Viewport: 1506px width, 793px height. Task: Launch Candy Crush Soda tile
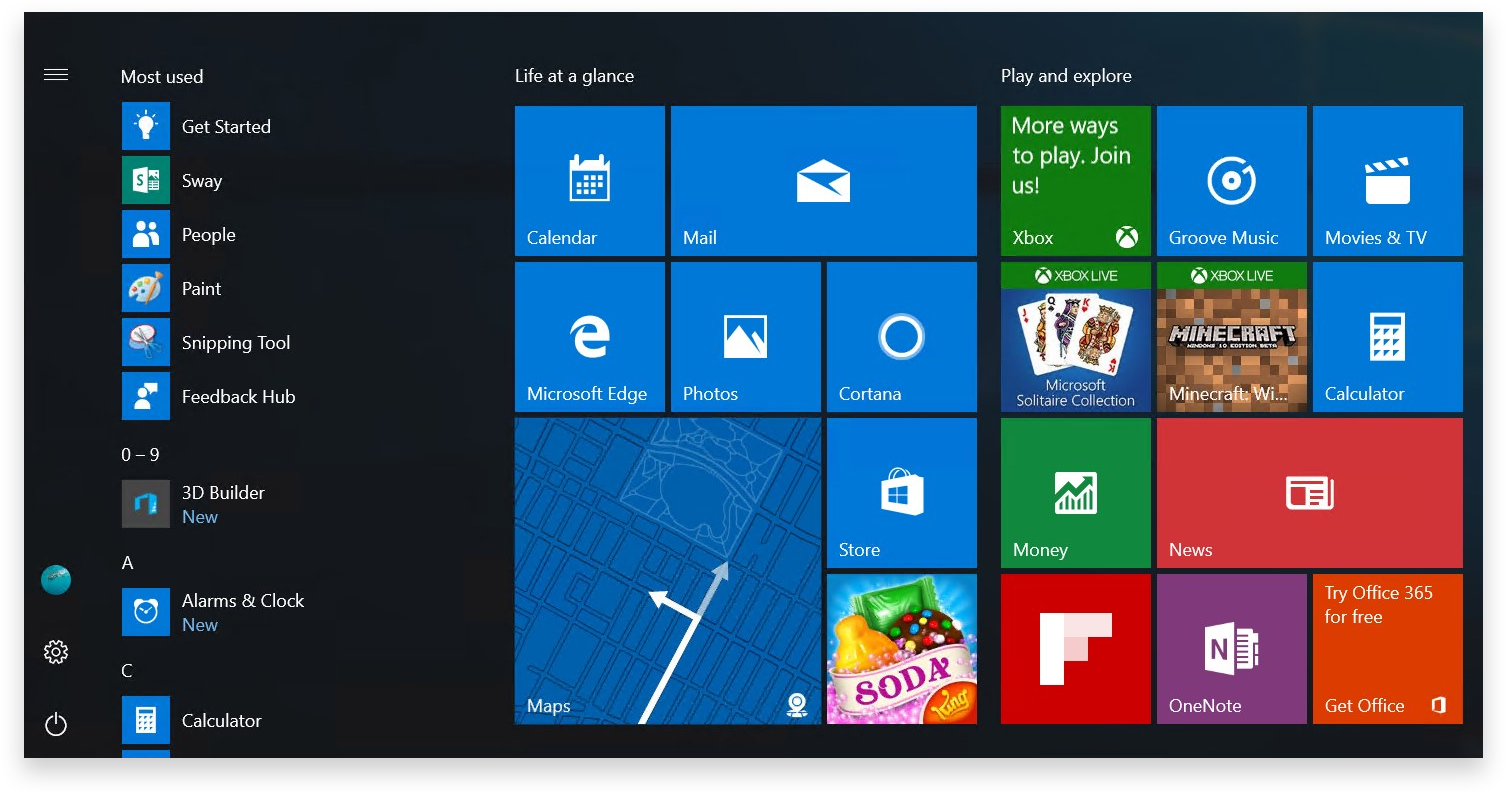tap(902, 649)
